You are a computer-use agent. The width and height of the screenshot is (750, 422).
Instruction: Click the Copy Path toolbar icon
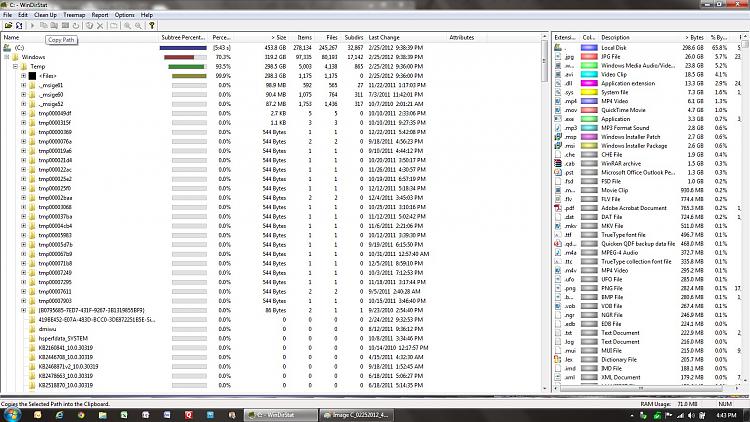click(x=44, y=25)
